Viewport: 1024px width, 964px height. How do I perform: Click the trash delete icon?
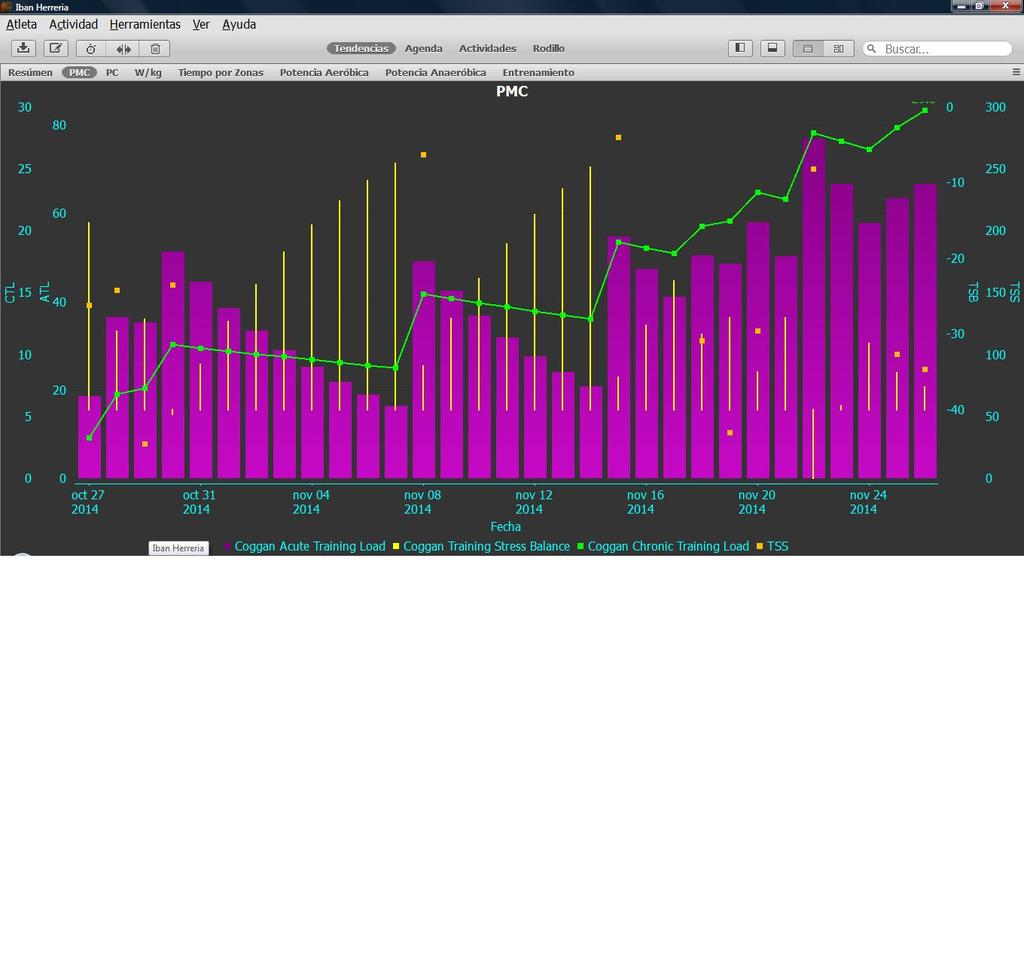[x=155, y=48]
